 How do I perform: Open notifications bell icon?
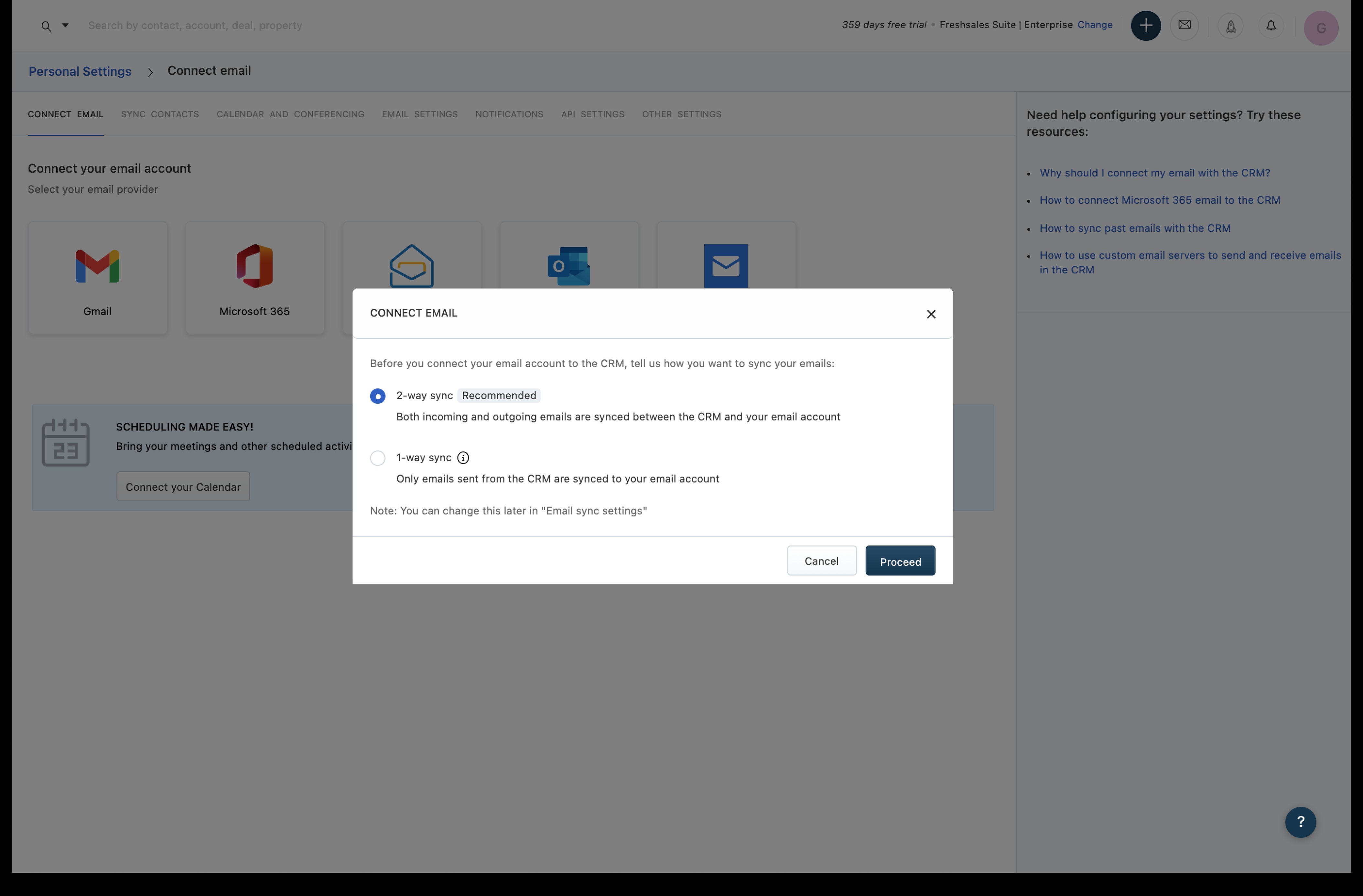tap(1271, 26)
